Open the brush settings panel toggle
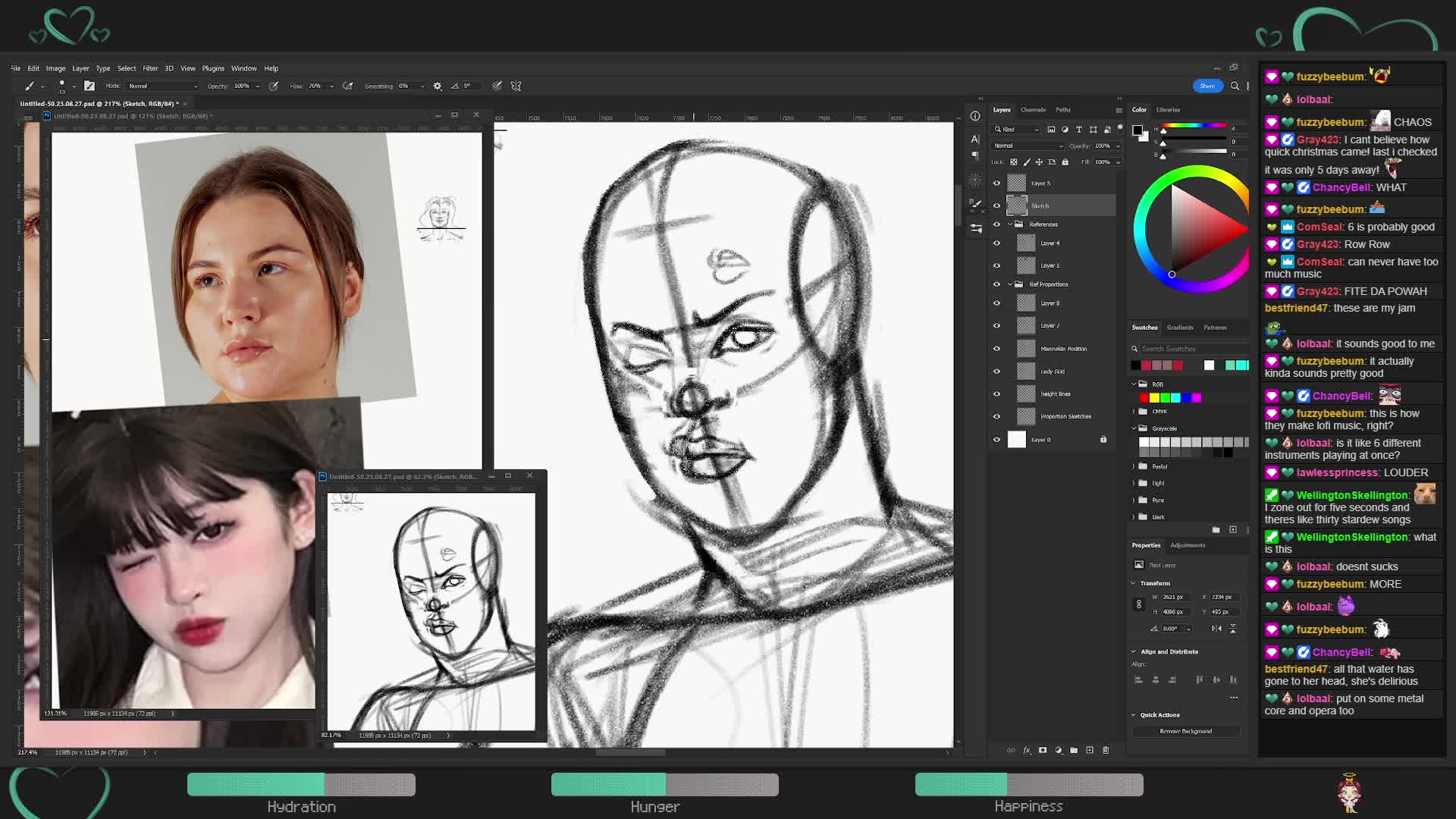 (x=89, y=86)
